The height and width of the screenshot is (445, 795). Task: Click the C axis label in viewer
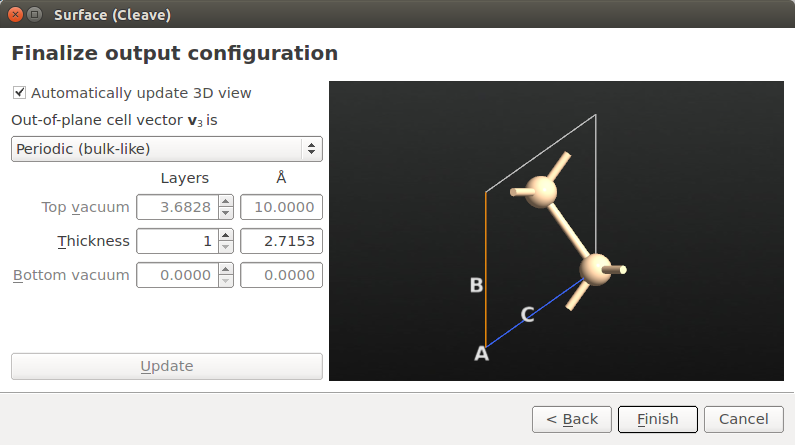(527, 315)
